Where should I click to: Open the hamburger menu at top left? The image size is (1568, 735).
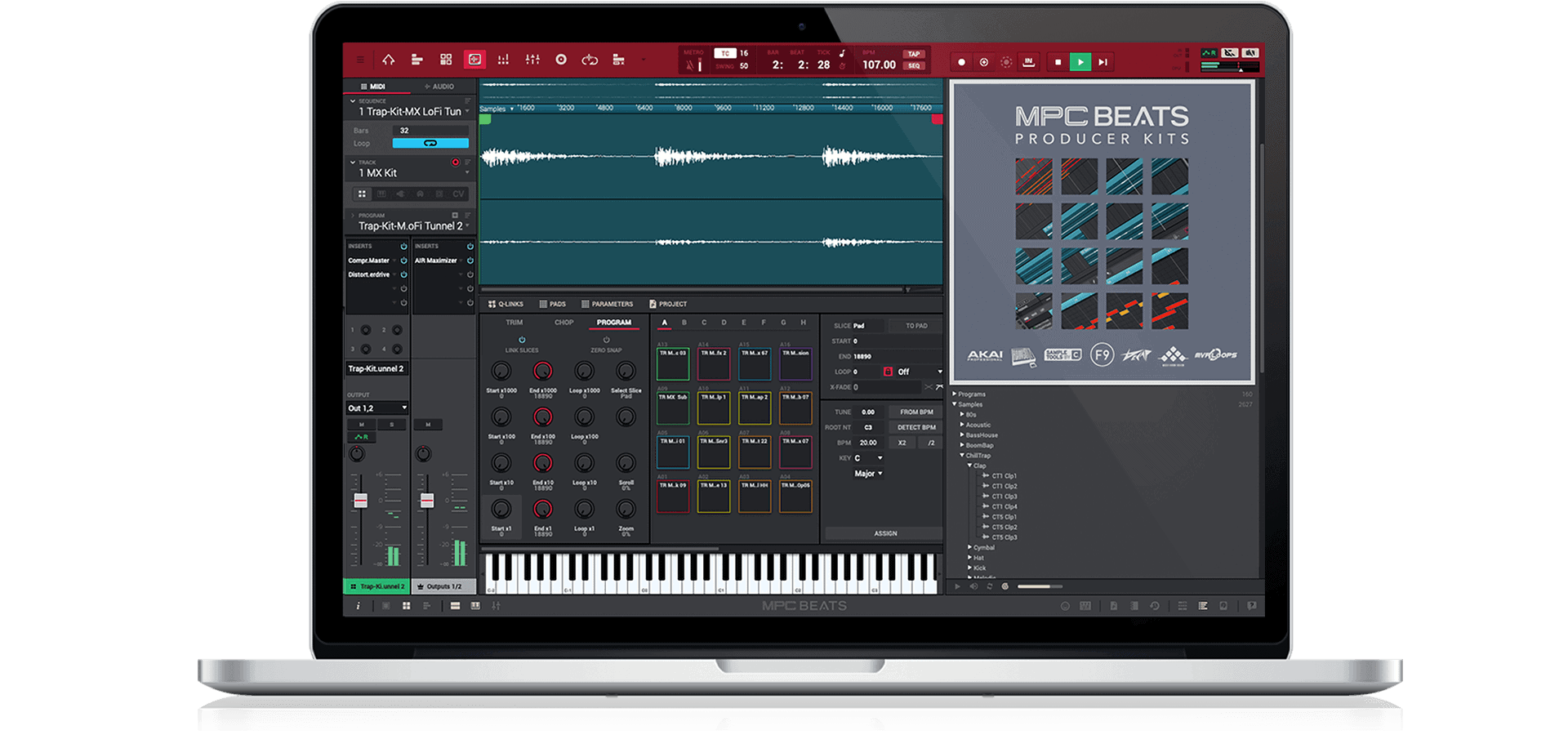pyautogui.click(x=359, y=60)
